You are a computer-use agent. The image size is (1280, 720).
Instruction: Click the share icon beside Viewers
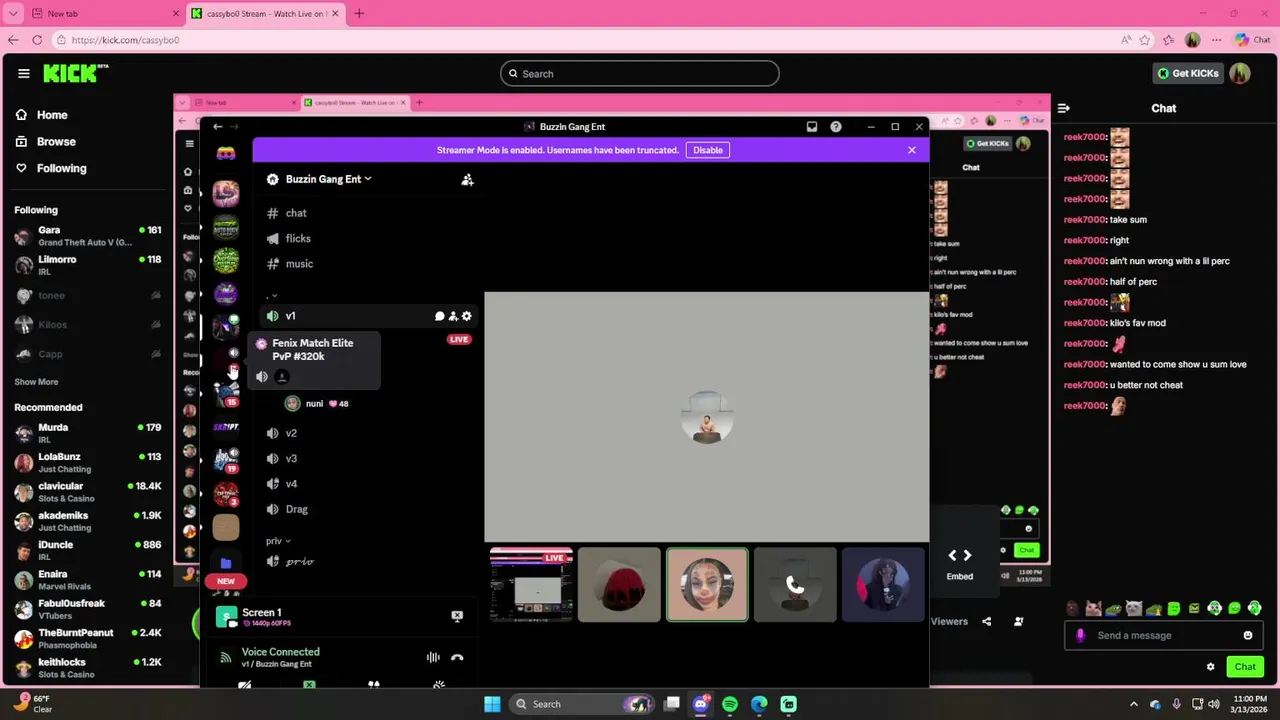[986, 621]
